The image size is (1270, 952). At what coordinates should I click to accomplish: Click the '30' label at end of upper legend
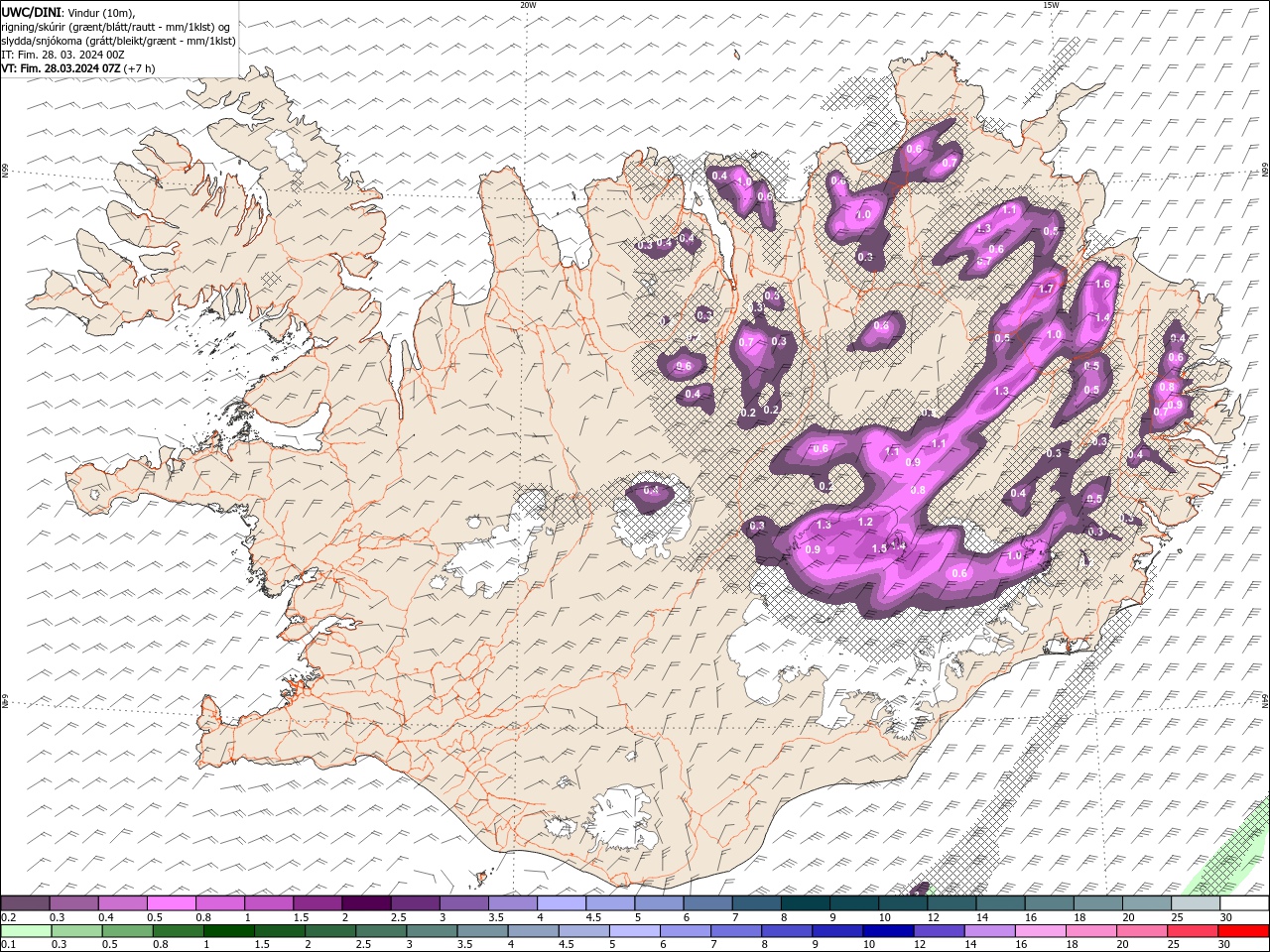coord(1226,917)
